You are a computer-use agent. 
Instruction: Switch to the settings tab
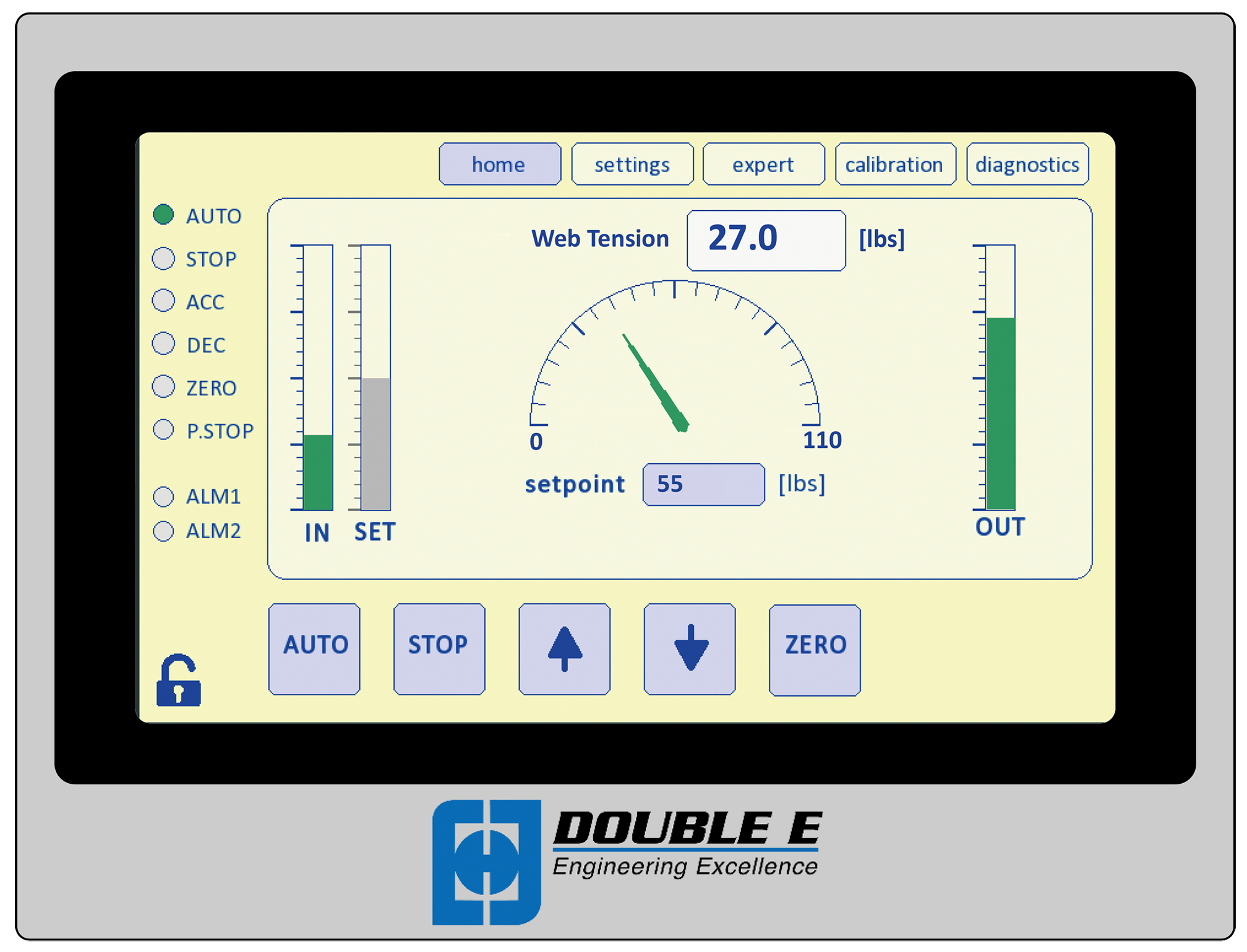click(x=632, y=164)
